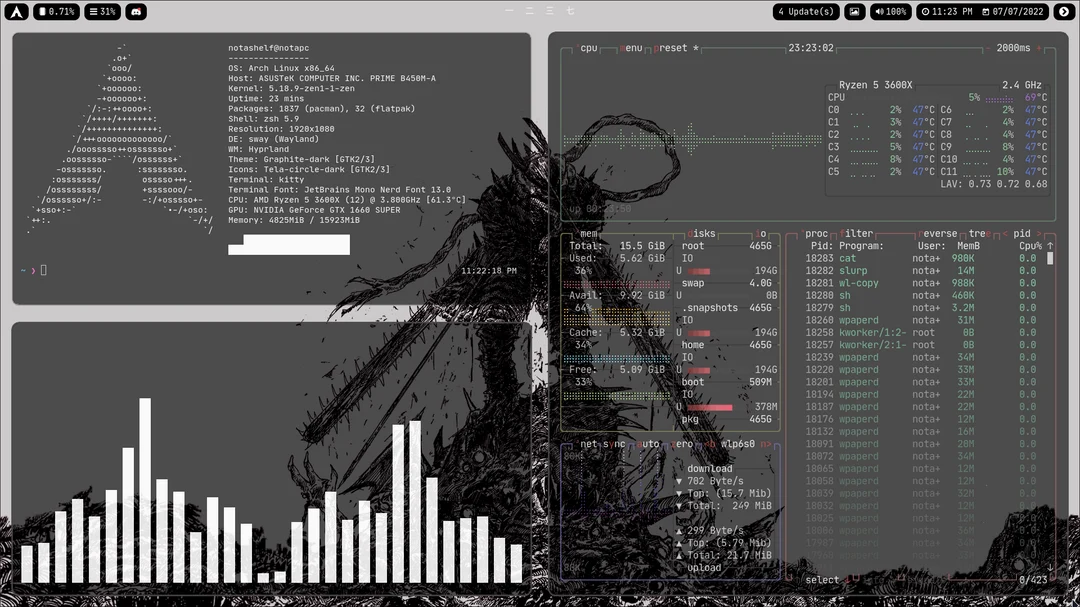Click the screenshot icon beside the updates indicator
The image size is (1080, 607).
pos(855,11)
